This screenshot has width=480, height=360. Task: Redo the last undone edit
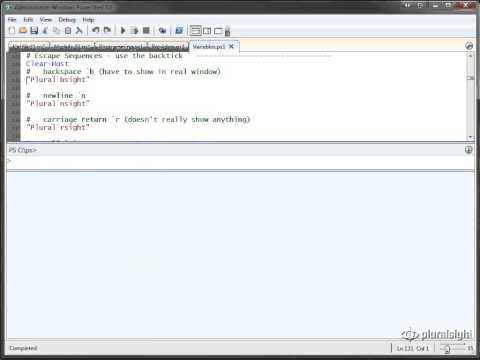[107, 31]
